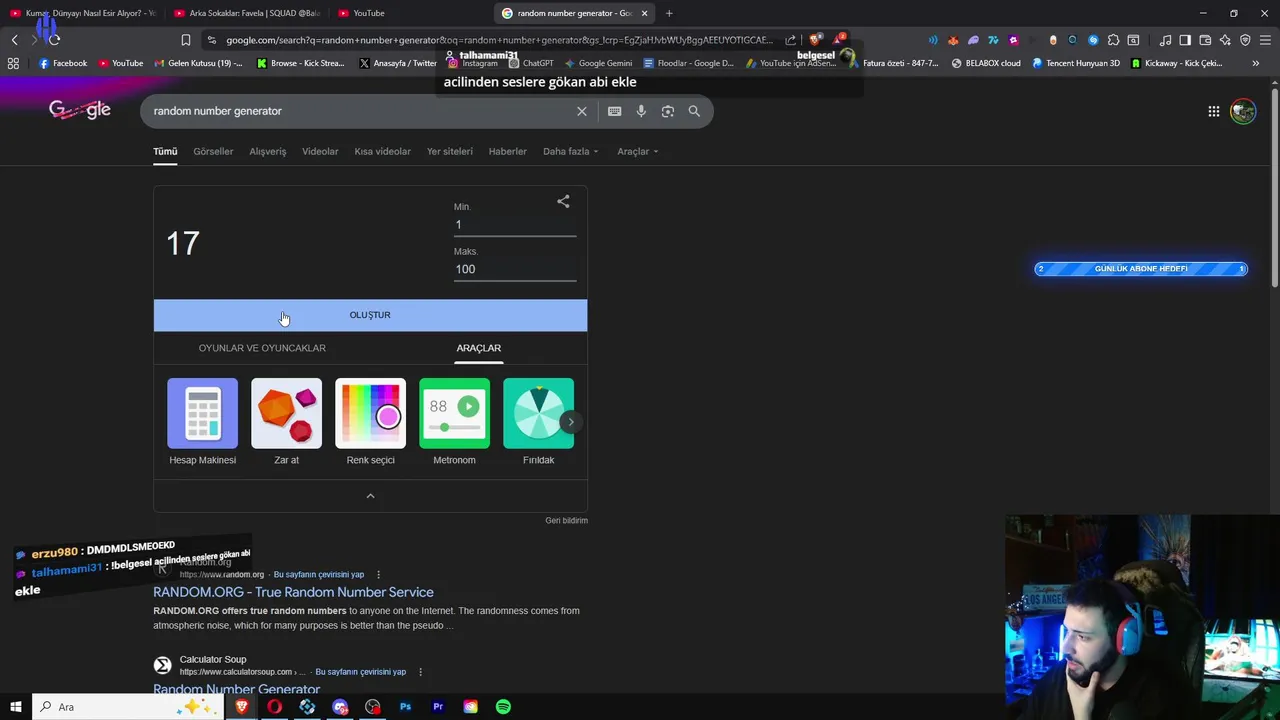The width and height of the screenshot is (1280, 720).
Task: Switch to the Yer siteleri tab
Action: [x=450, y=151]
